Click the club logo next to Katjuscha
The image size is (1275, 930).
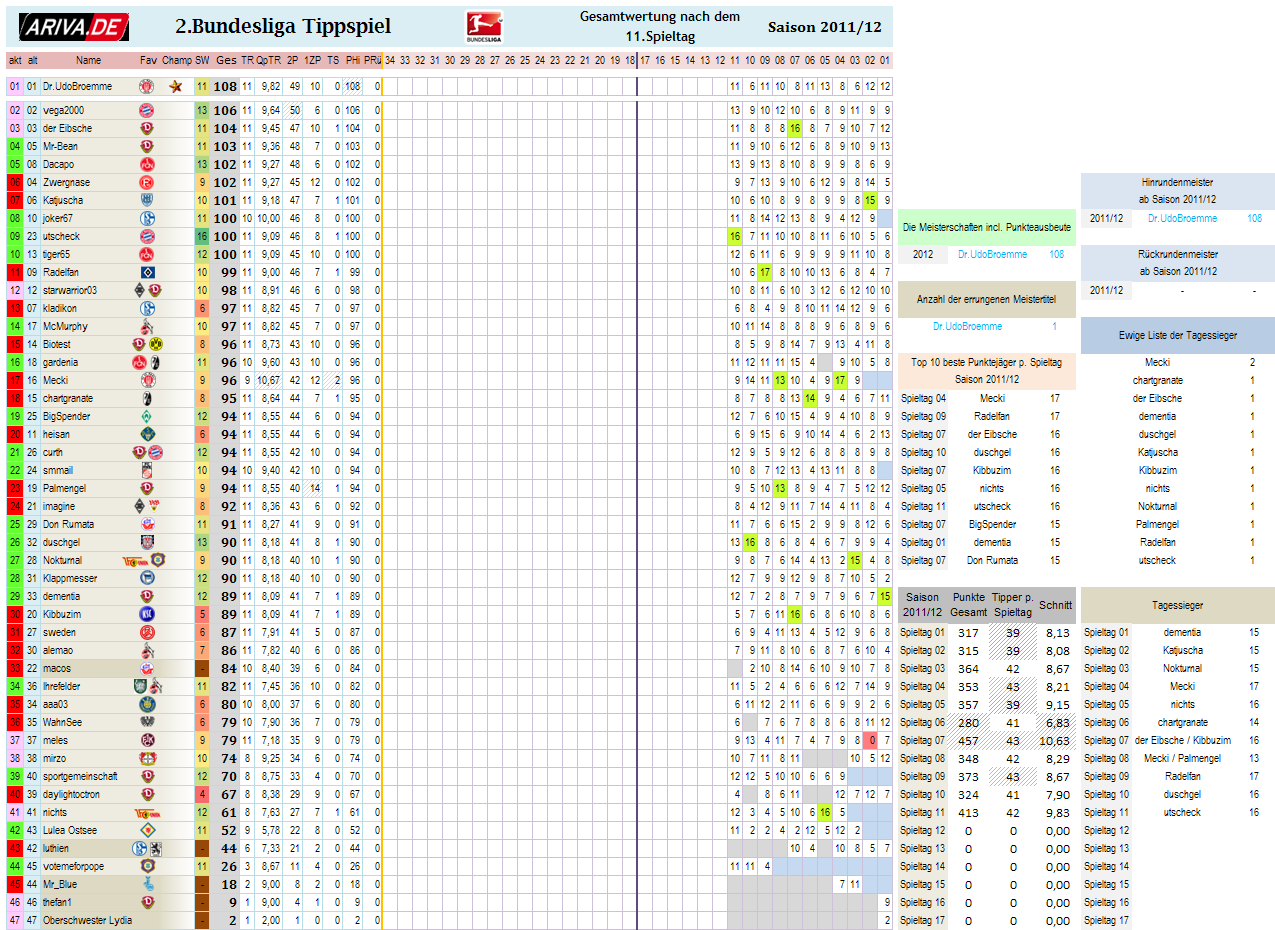(x=147, y=201)
